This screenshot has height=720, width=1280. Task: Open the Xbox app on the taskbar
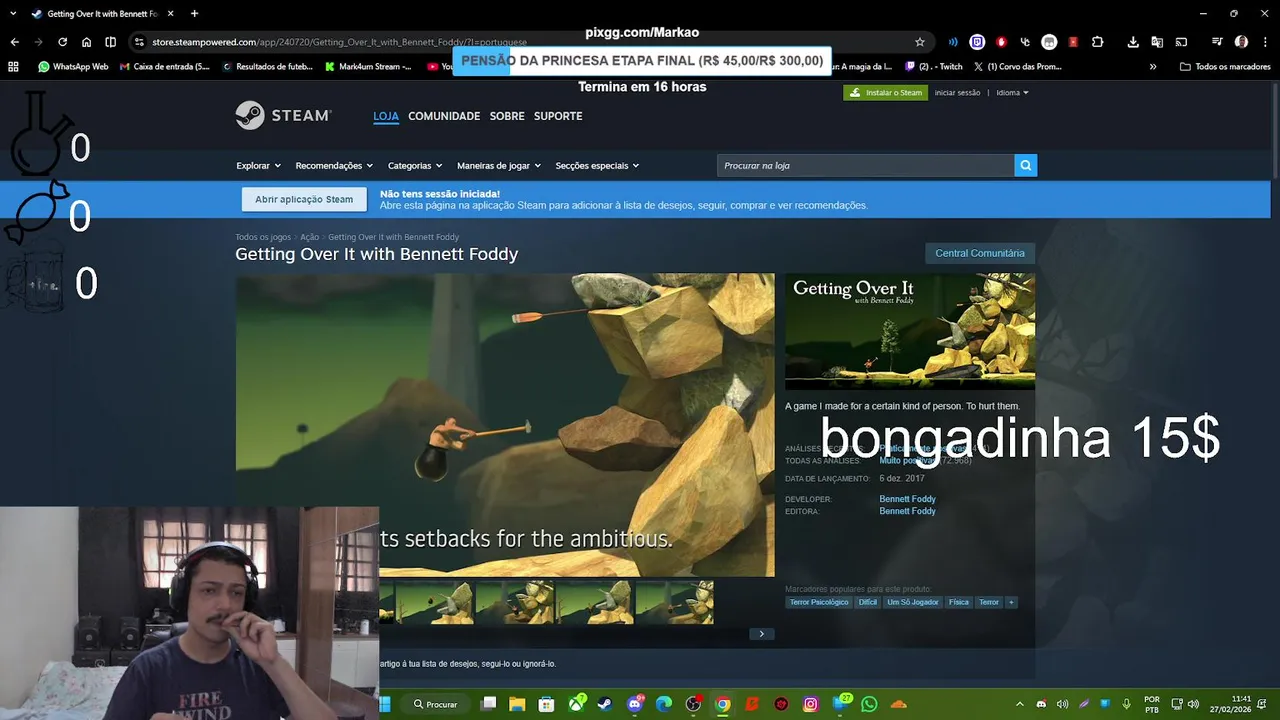(576, 704)
